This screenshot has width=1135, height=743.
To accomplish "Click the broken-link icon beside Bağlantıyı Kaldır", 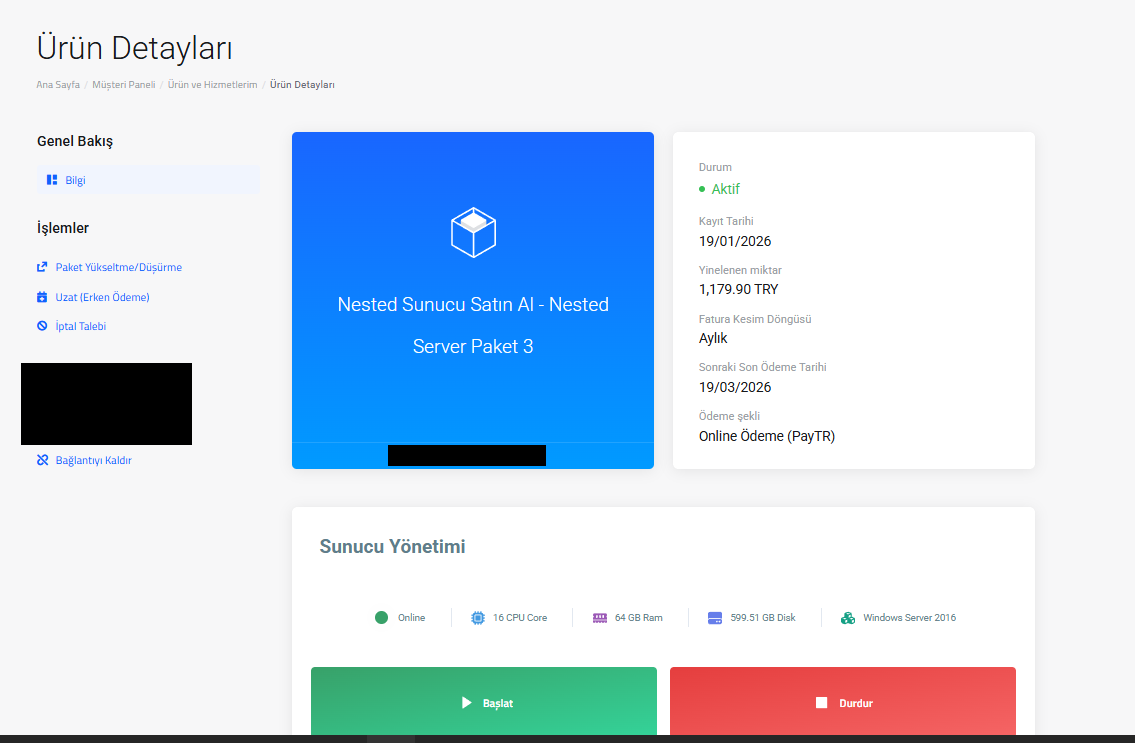I will coord(42,460).
